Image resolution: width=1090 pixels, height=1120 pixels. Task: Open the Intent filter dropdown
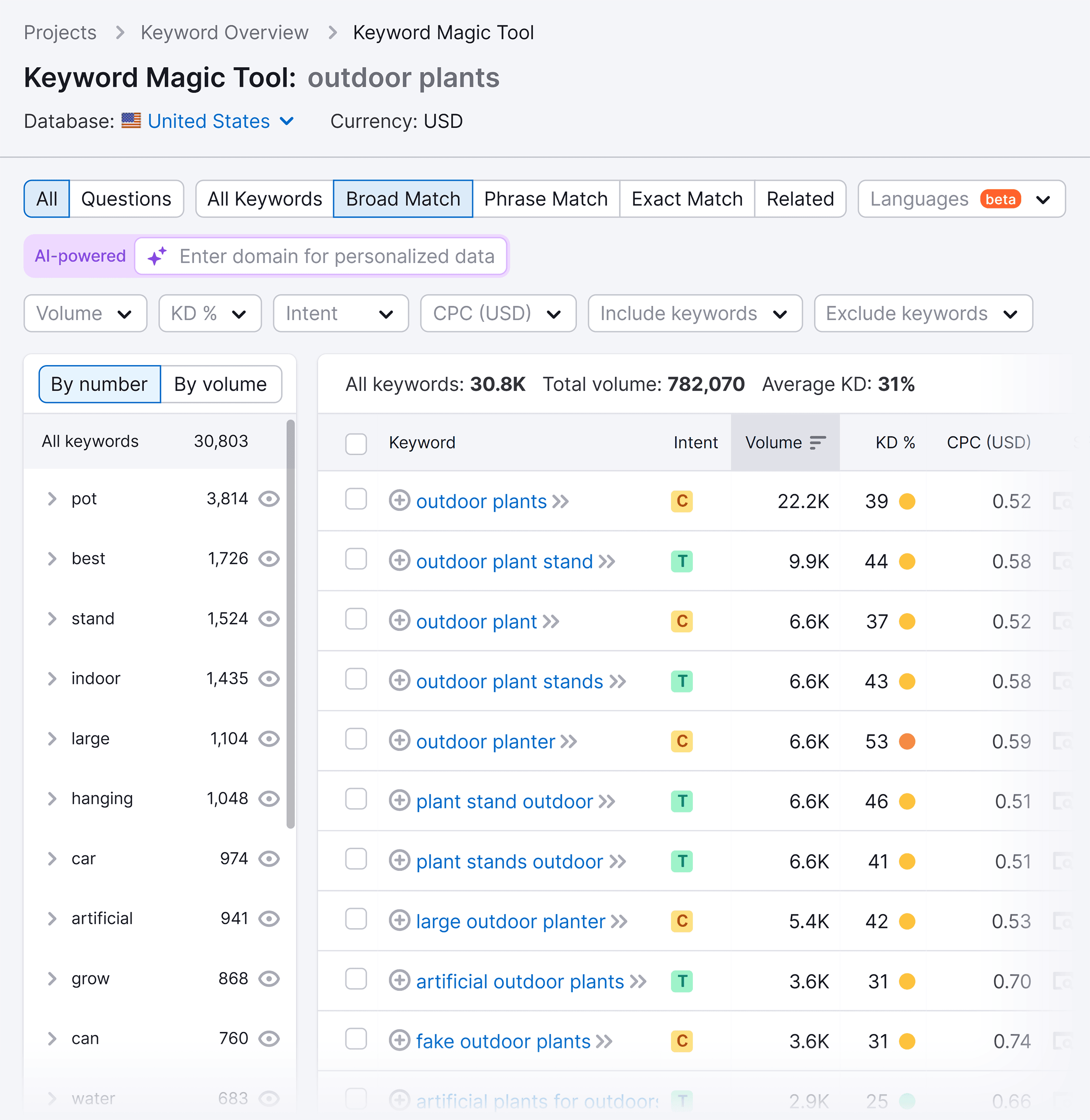[339, 314]
